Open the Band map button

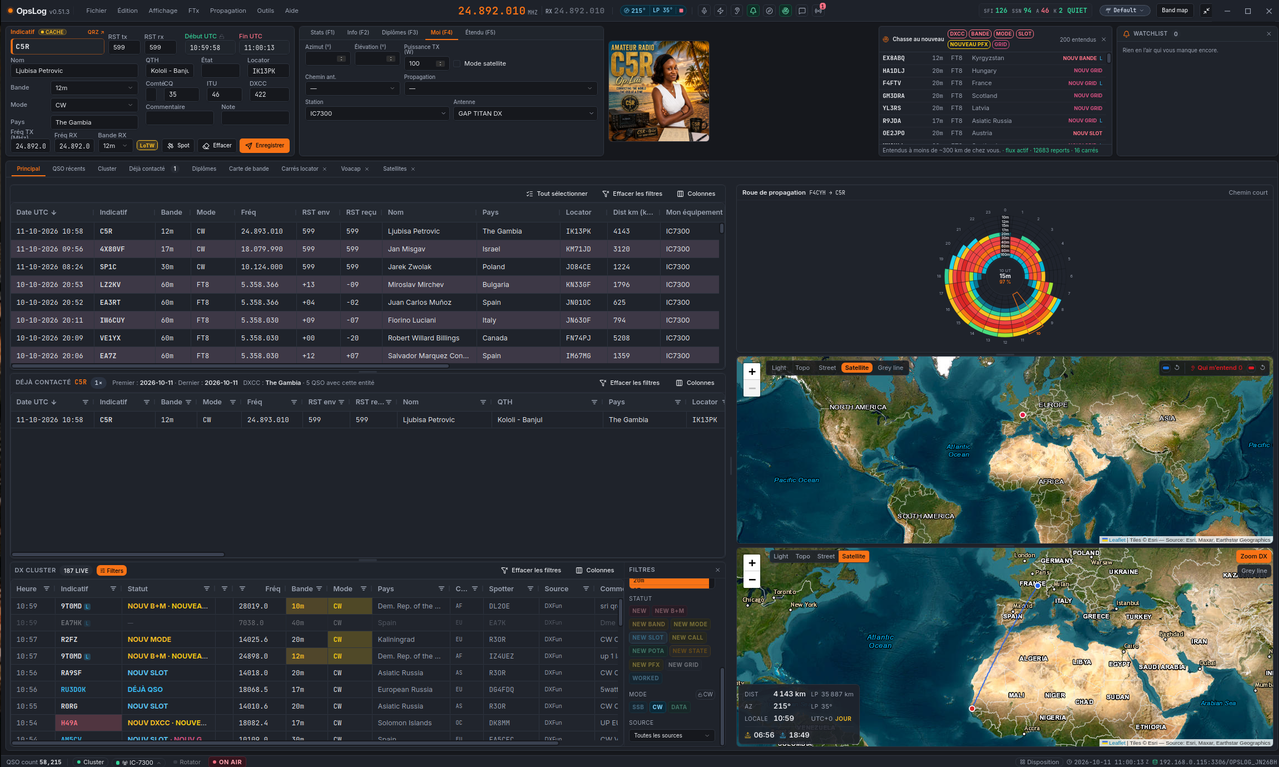[x=1175, y=11]
